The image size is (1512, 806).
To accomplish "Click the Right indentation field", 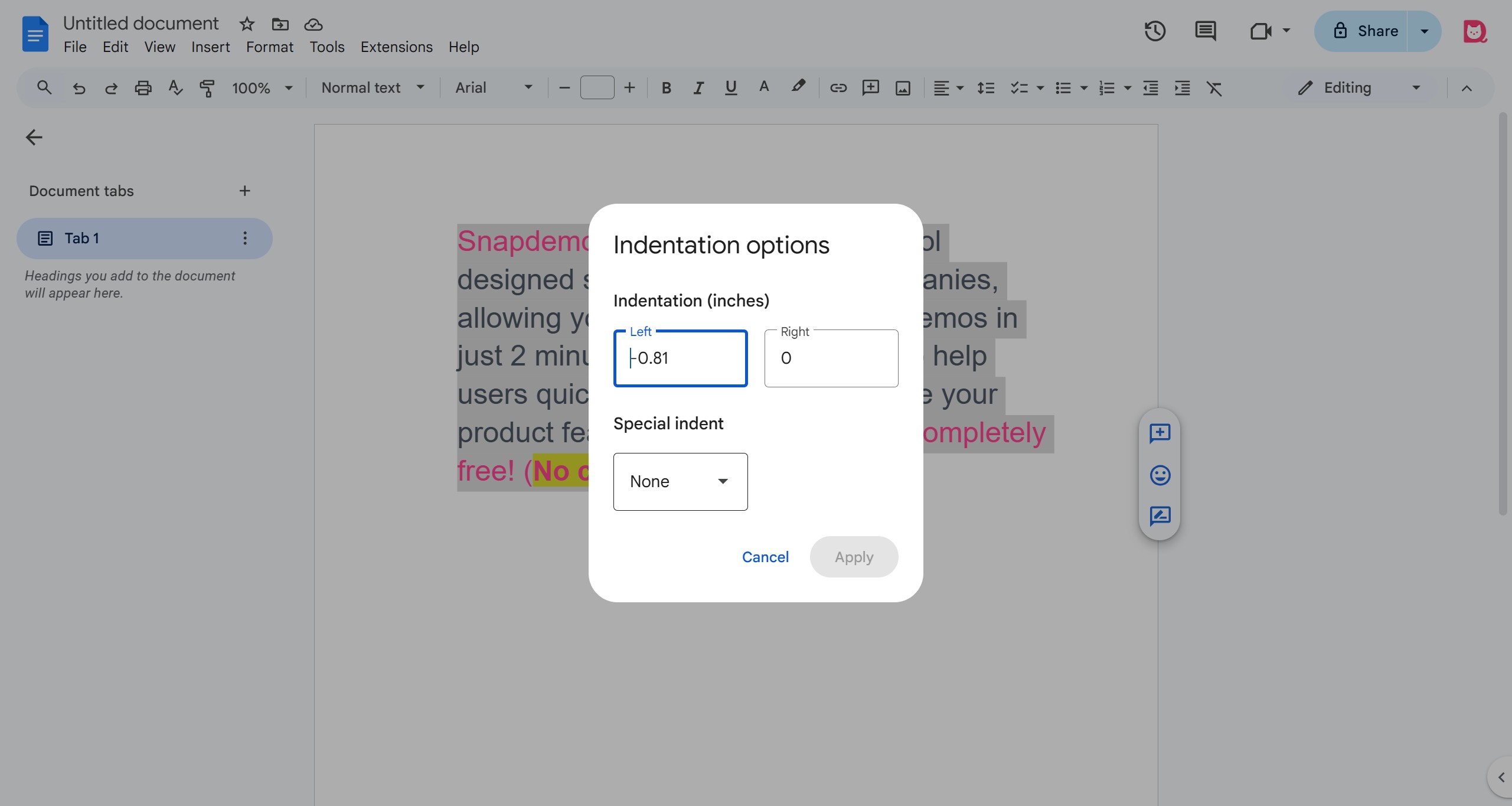I will (x=831, y=358).
